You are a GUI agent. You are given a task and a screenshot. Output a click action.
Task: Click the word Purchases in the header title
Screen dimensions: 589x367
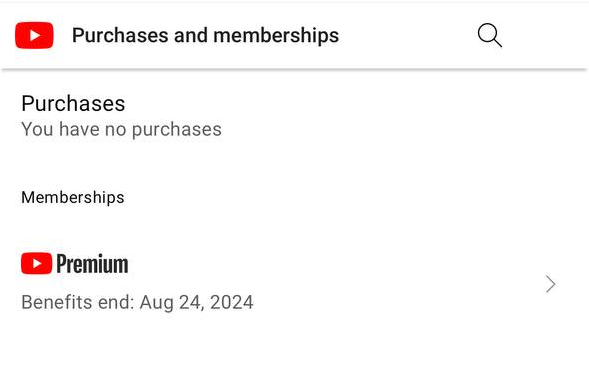pyautogui.click(x=121, y=35)
